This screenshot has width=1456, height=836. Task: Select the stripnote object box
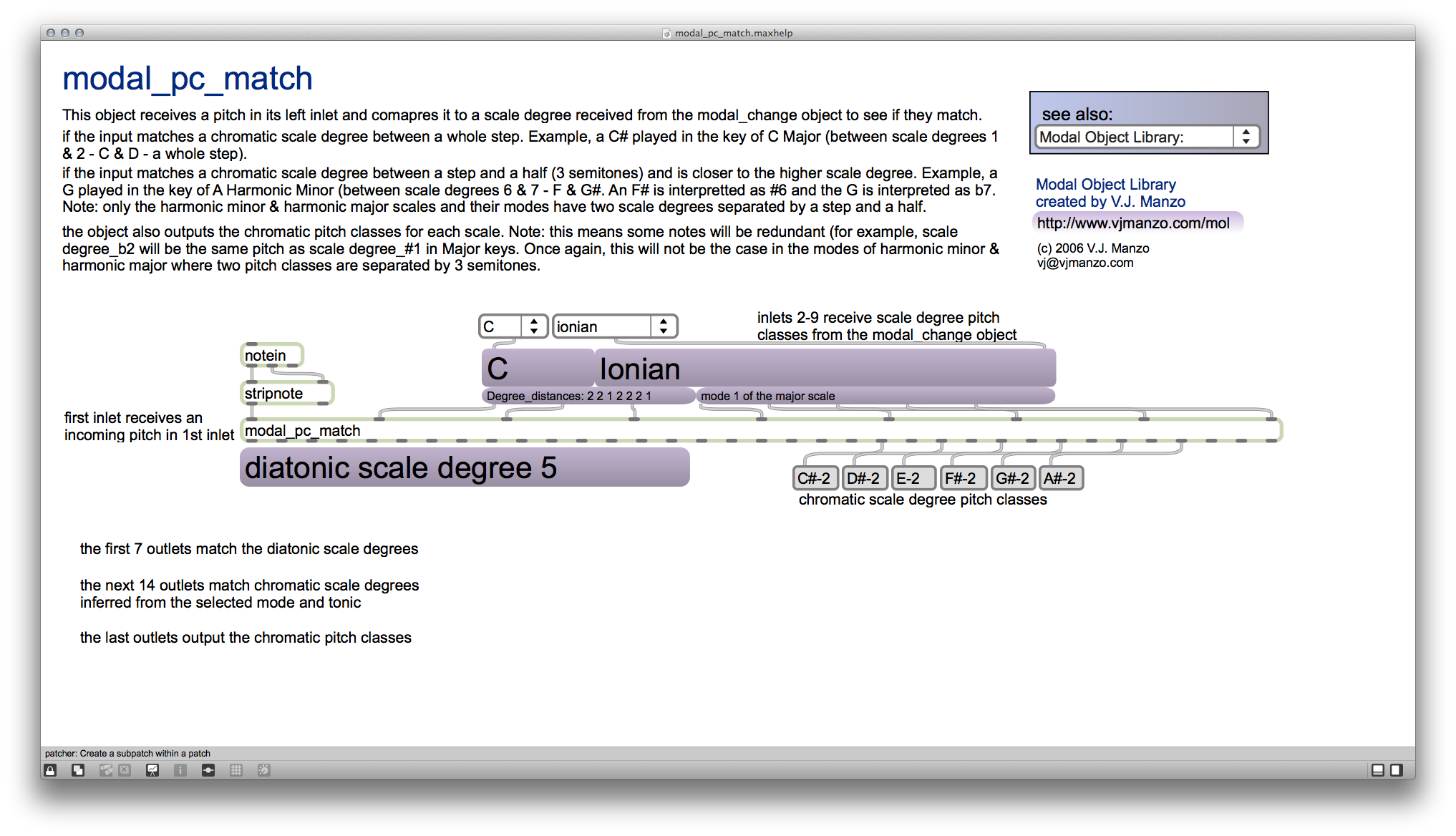[287, 393]
